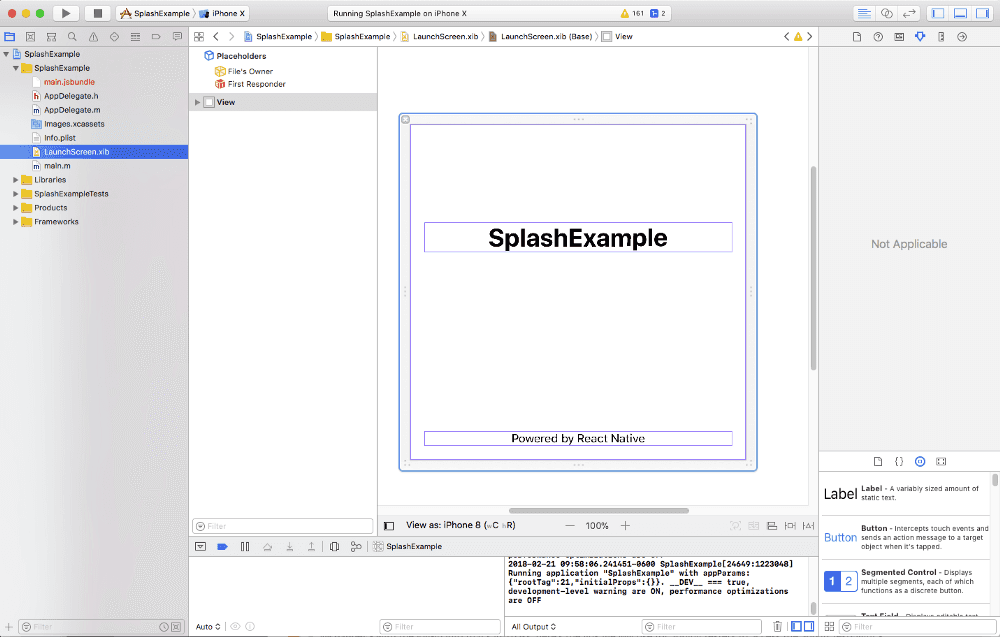Open the test navigator tab
Screen dimensions: 1000x637
(114, 37)
